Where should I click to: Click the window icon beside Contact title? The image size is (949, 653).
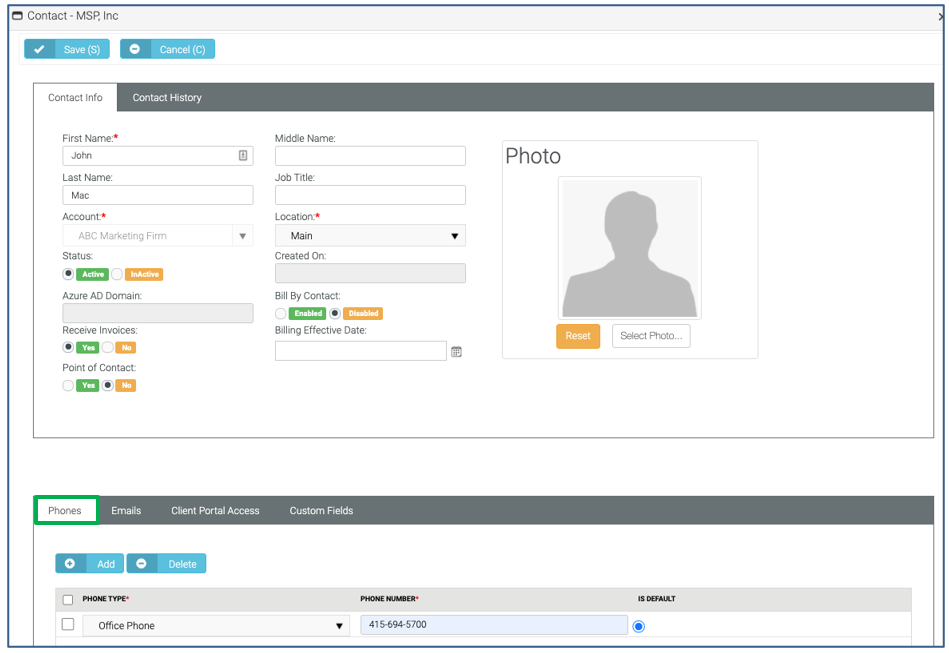point(17,16)
